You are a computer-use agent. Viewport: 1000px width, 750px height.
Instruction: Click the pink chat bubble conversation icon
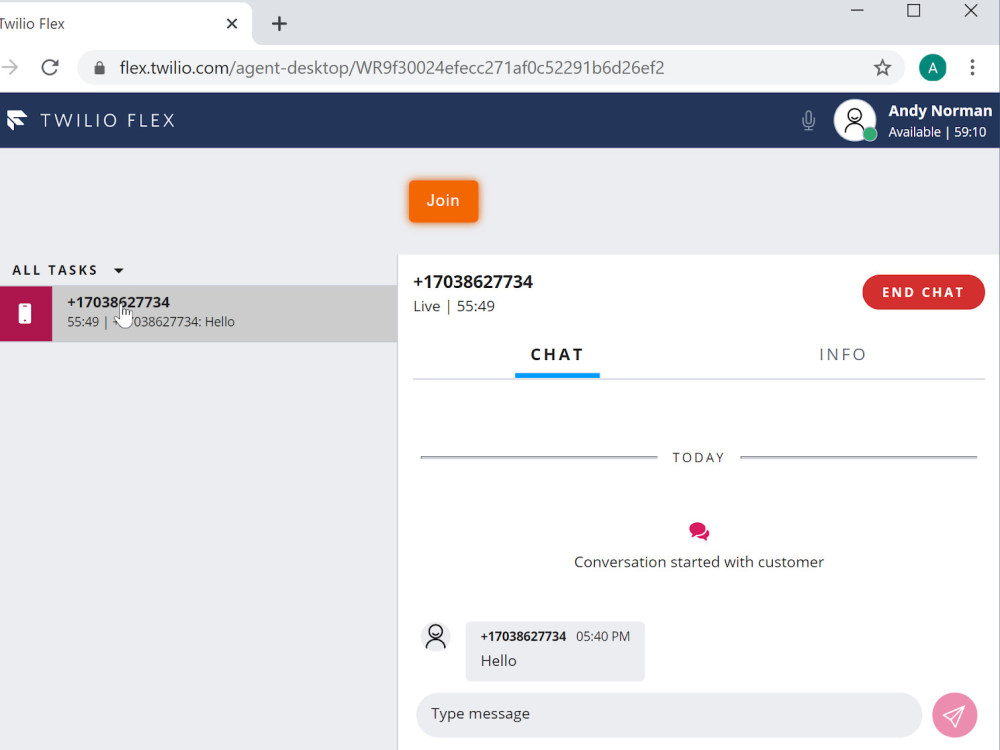[x=698, y=531]
